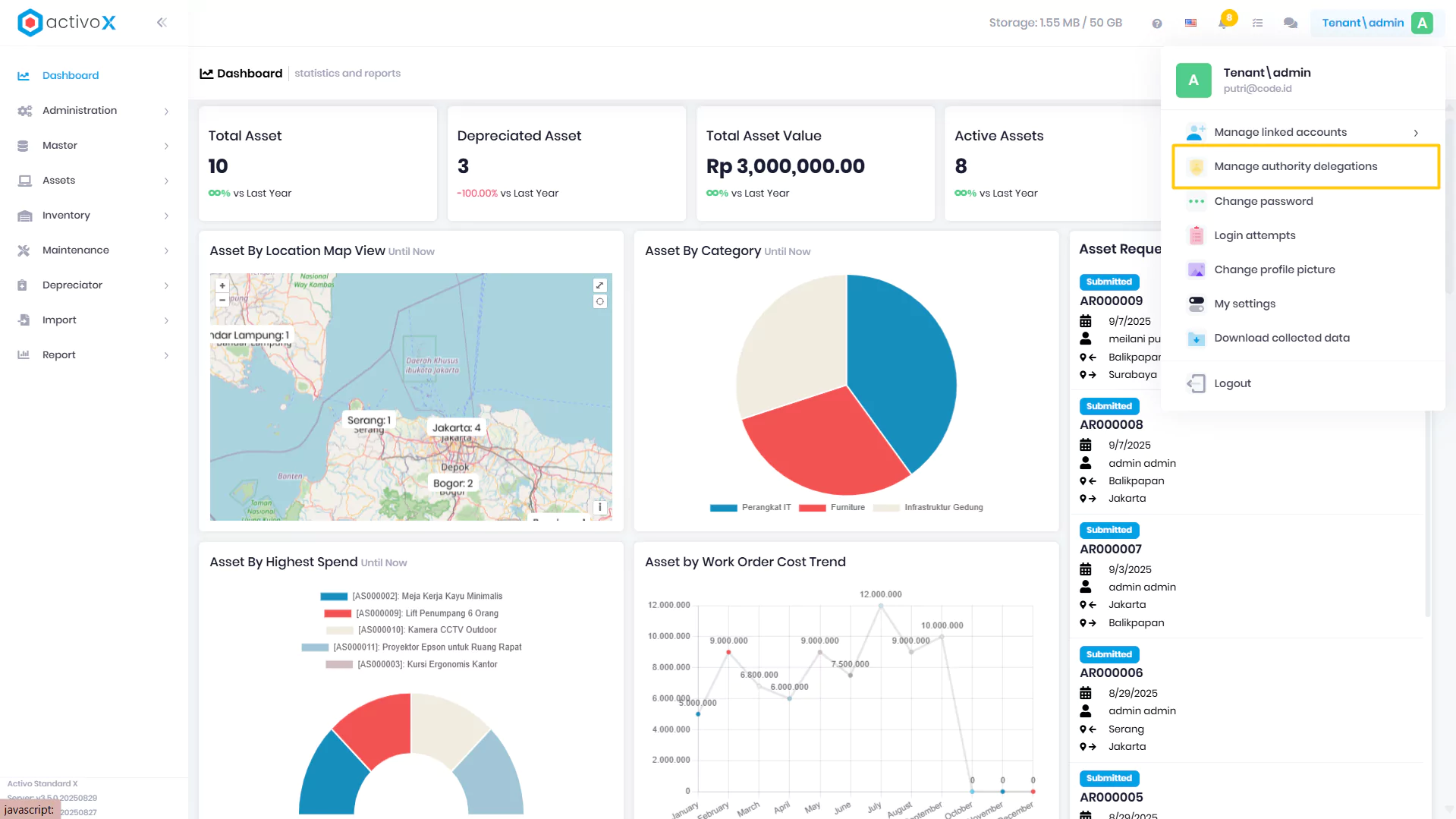Screen dimensions: 1456x819
Task: Click the Master database icon
Action: [x=23, y=146]
